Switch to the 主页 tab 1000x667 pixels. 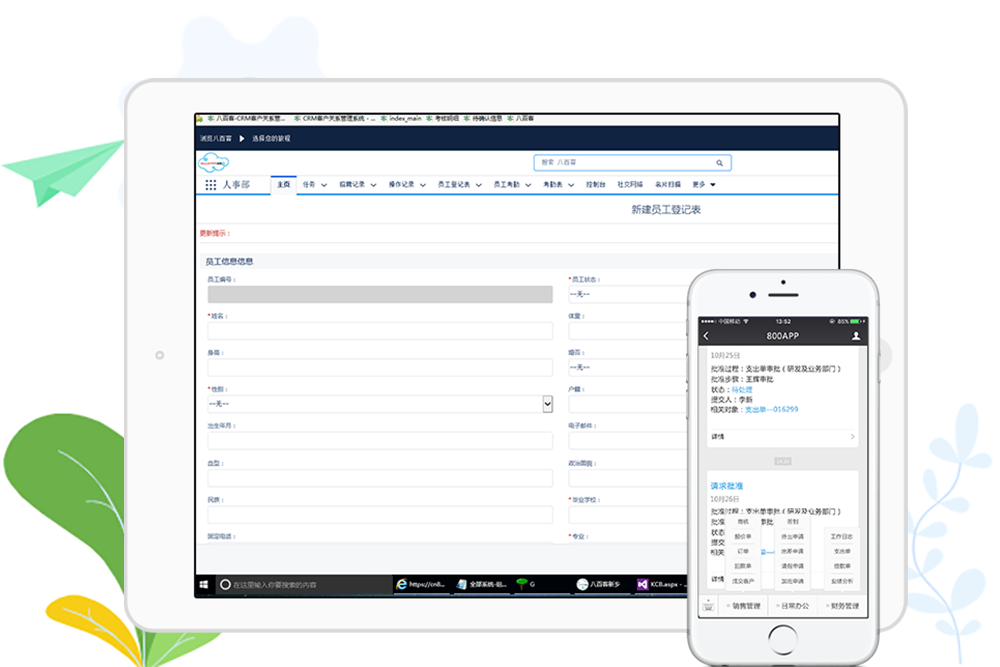(283, 185)
